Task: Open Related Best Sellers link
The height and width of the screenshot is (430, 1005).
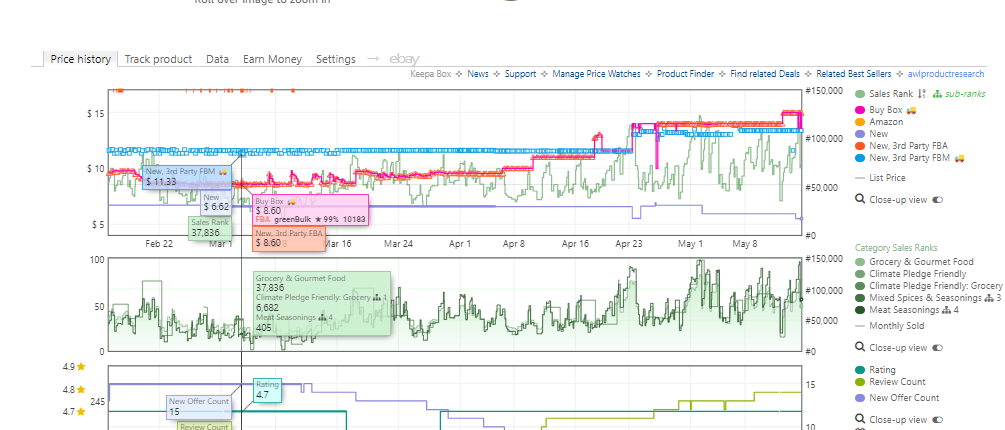Action: pos(855,74)
